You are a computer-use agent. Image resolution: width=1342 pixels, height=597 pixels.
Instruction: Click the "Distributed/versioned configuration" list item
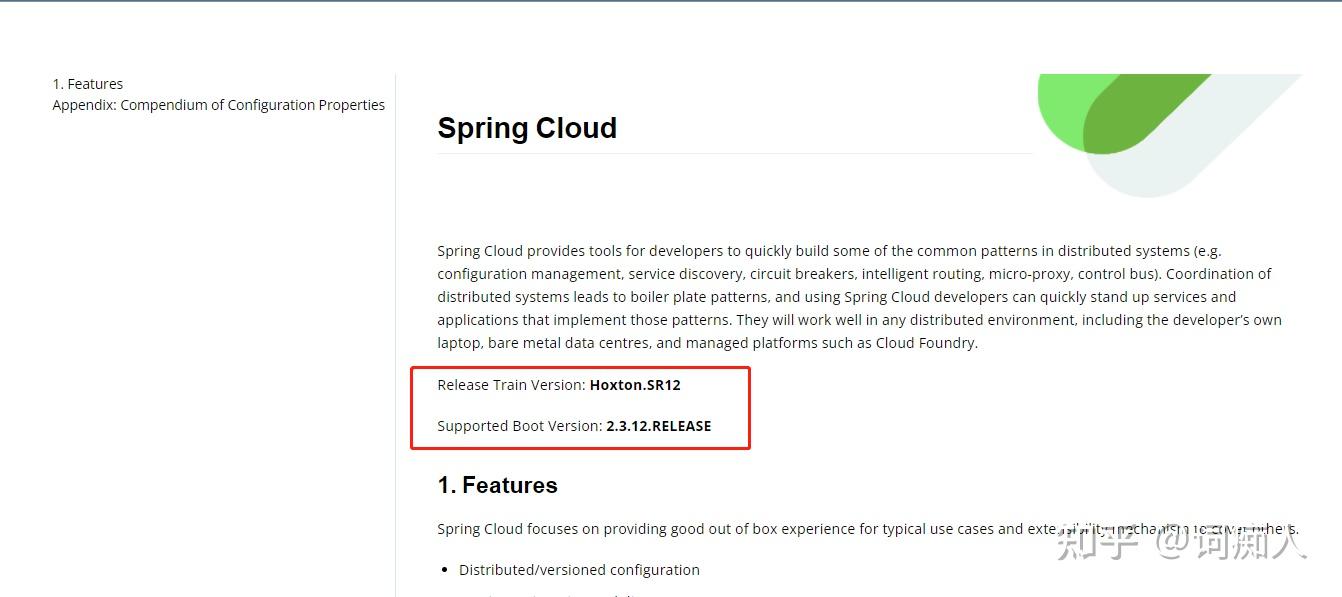[579, 570]
